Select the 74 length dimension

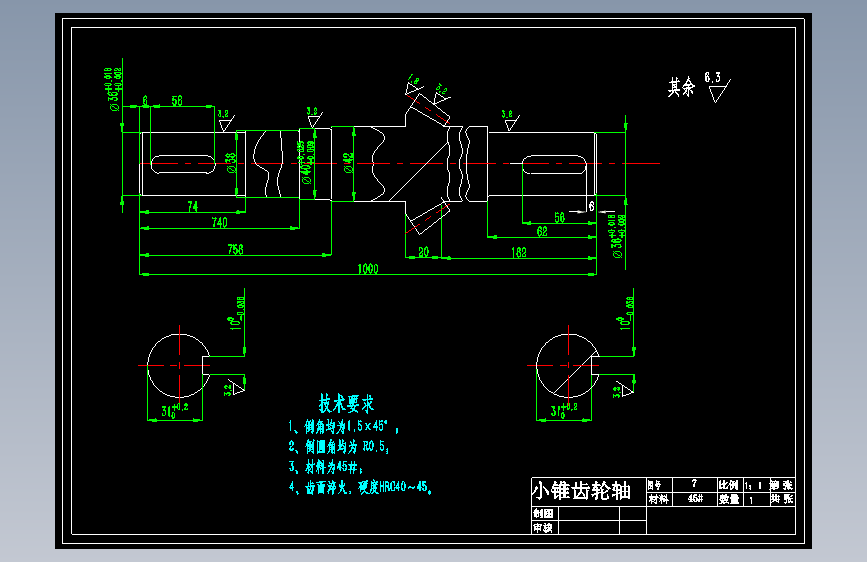coord(192,206)
